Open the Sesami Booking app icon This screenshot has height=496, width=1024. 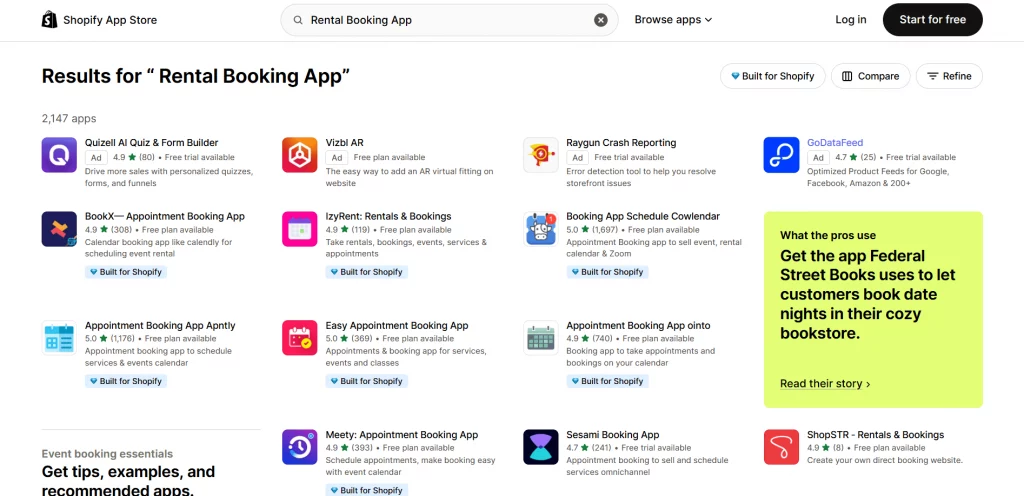coord(541,447)
